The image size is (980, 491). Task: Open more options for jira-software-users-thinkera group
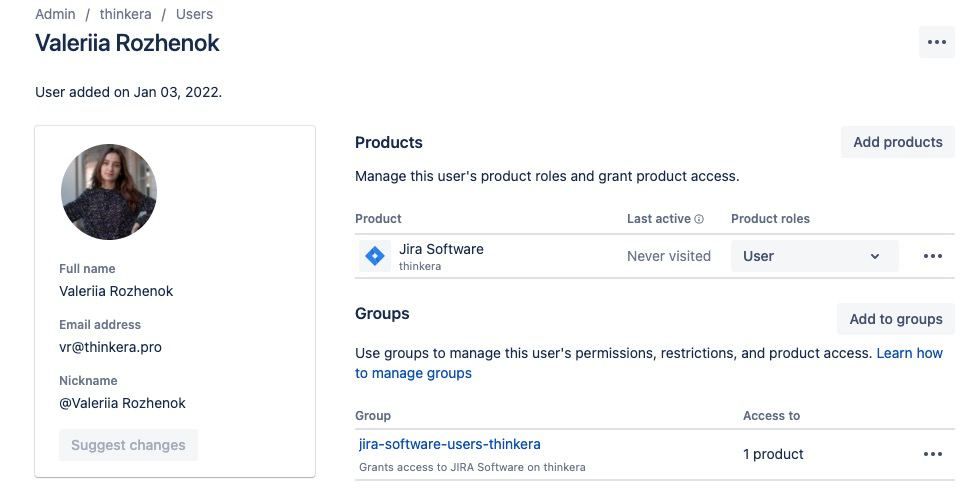932,454
